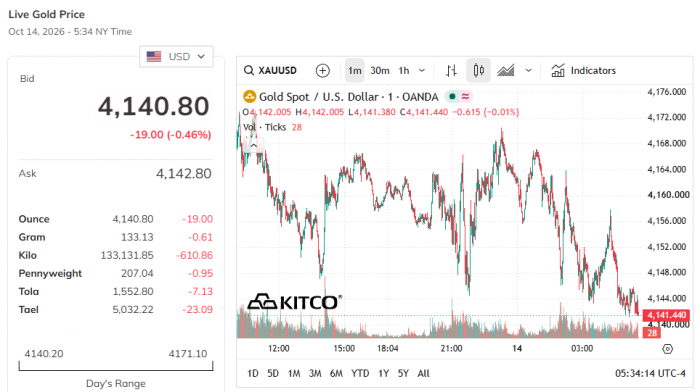Open the USD currency dropdown
The width and height of the screenshot is (700, 392).
[x=176, y=57]
